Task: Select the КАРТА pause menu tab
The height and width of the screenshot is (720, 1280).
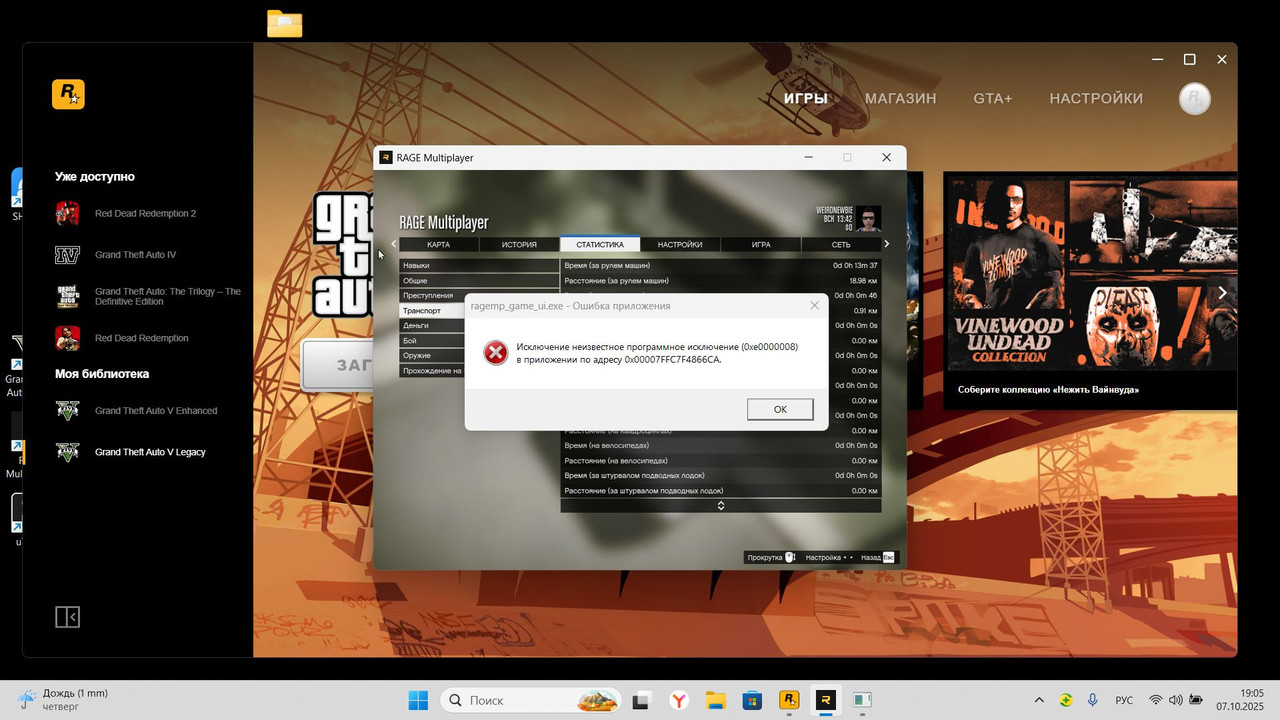Action: pos(438,244)
